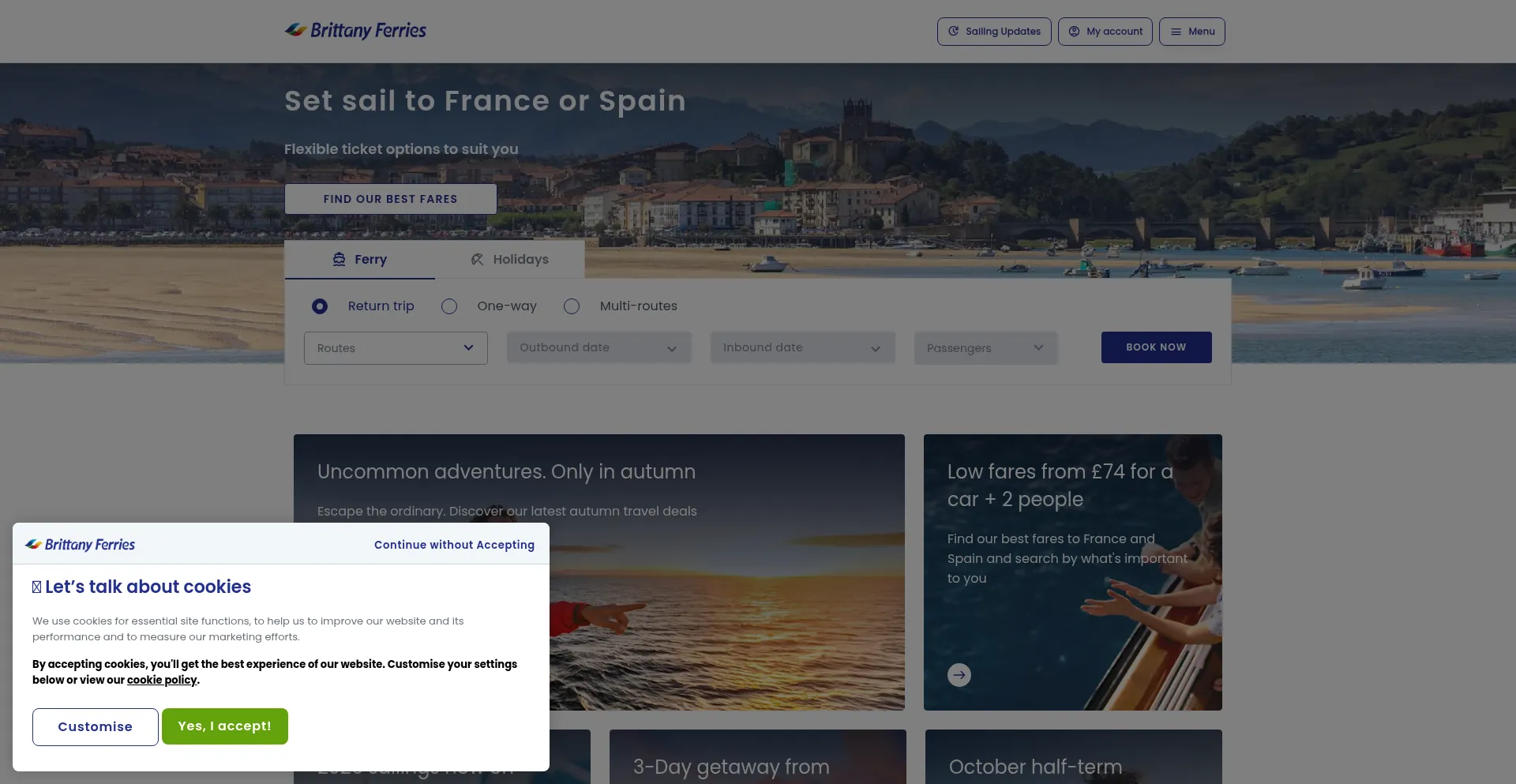Open the Inbound date picker field
Image resolution: width=1516 pixels, height=784 pixels.
pyautogui.click(x=802, y=348)
